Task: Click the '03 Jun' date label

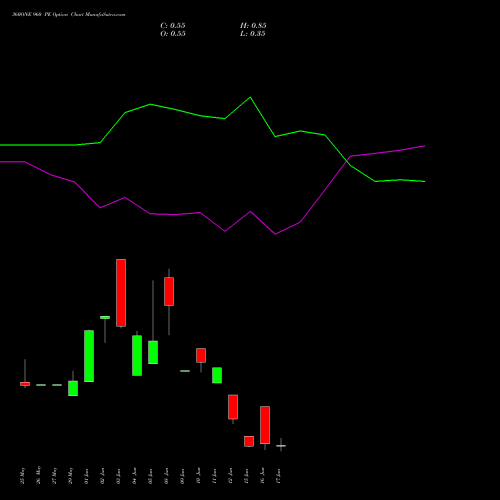Action: coord(118,476)
